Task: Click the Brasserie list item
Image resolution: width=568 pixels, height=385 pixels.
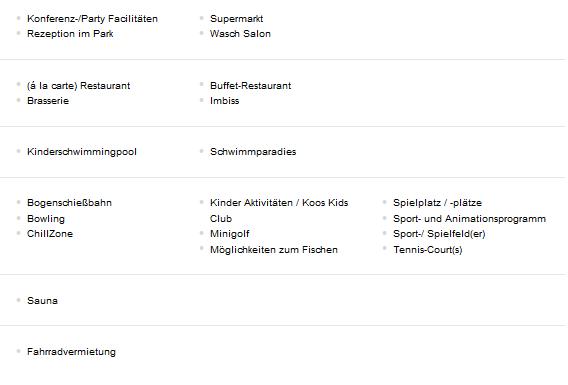Action: (48, 101)
